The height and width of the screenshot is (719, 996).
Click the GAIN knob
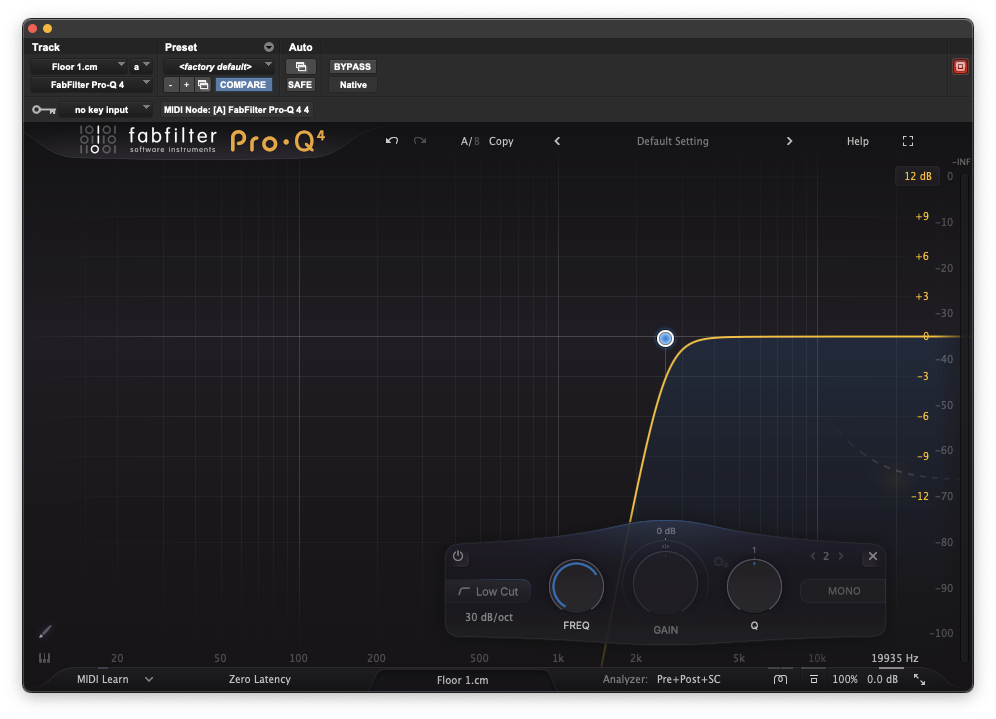(x=665, y=582)
